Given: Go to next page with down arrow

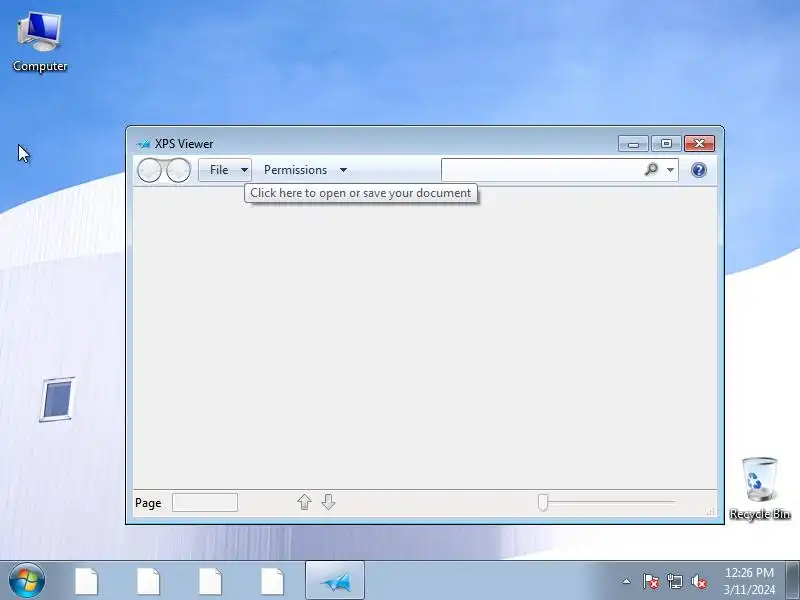Looking at the screenshot, I should tap(329, 502).
